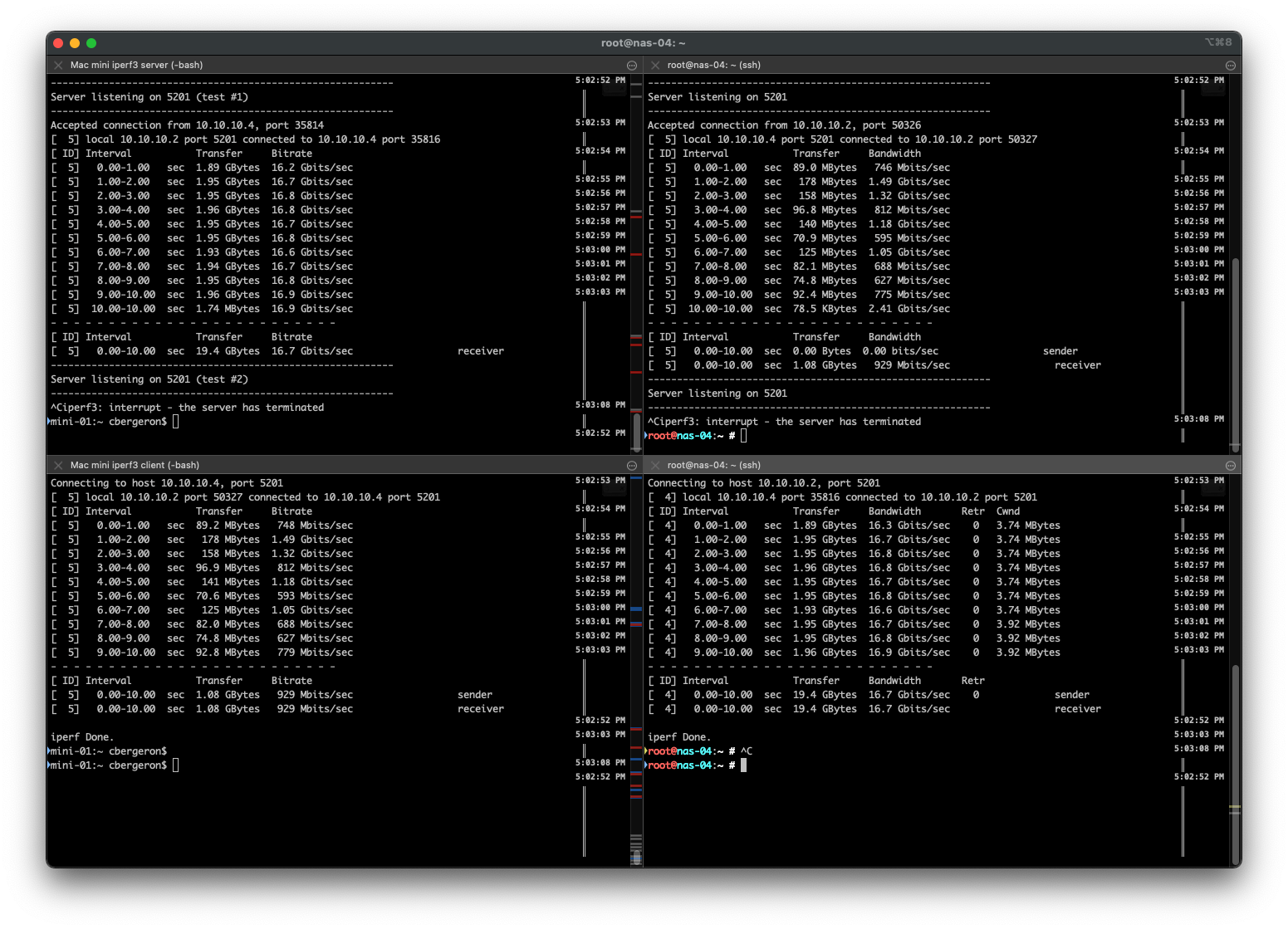Open pane menu of bottom-right ssh pane
The image size is (1288, 929).
1231,466
